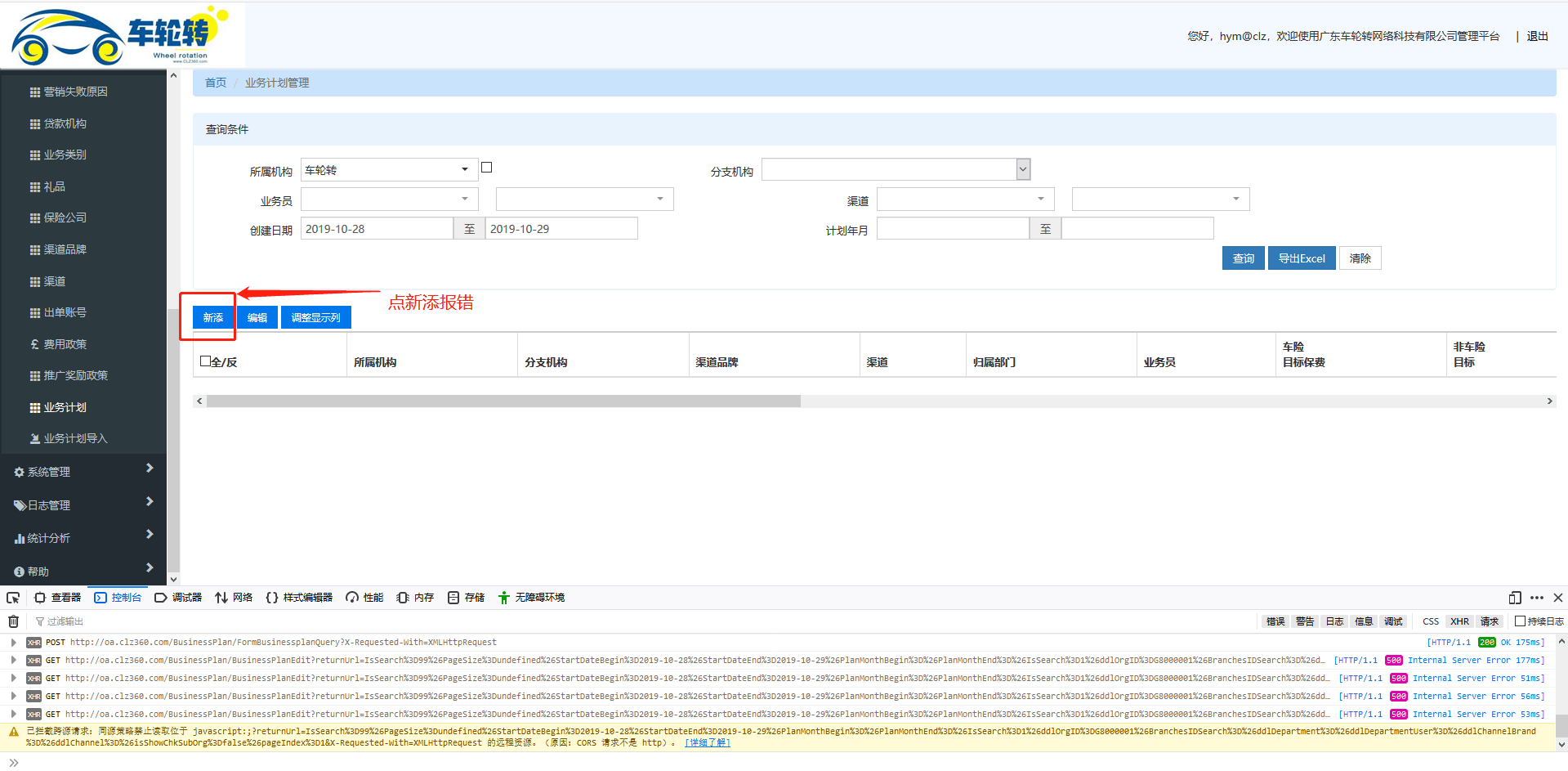Click the sidebar scroll-down arrow
This screenshot has width=1568, height=771.
click(173, 580)
